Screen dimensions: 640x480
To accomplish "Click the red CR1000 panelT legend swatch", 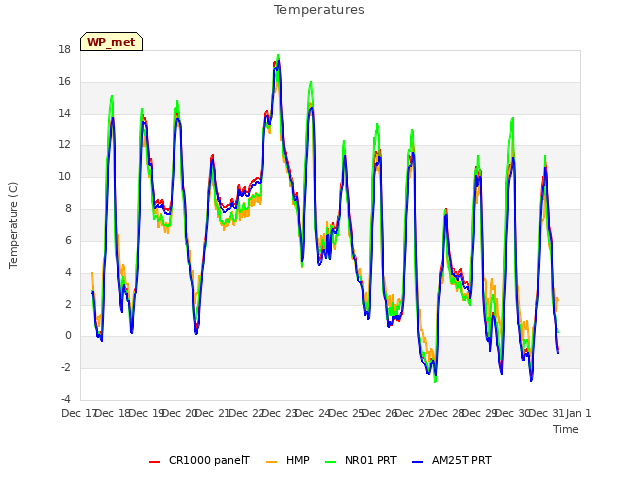I will [154, 462].
